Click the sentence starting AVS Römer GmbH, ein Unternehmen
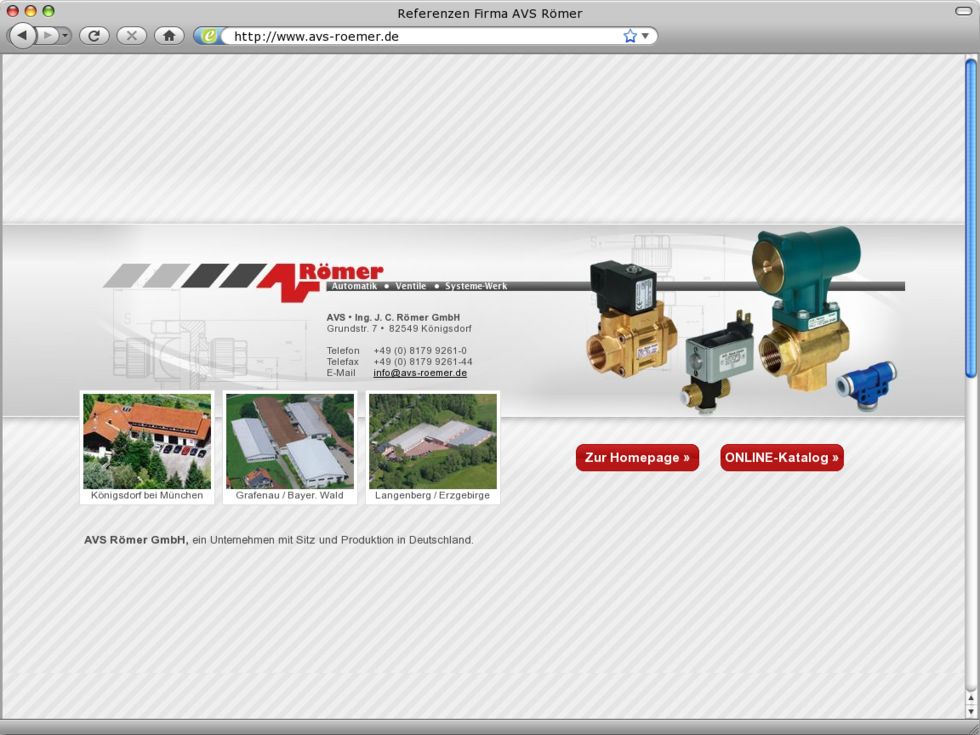Image resolution: width=980 pixels, height=735 pixels. point(279,540)
